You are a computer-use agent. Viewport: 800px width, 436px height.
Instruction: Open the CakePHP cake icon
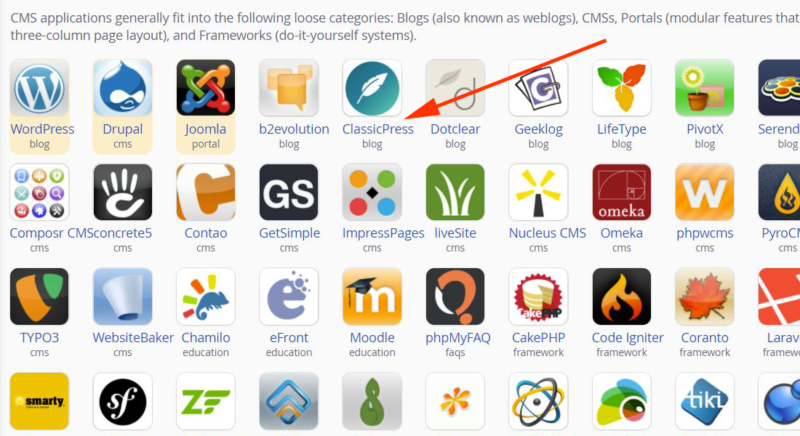pos(538,297)
